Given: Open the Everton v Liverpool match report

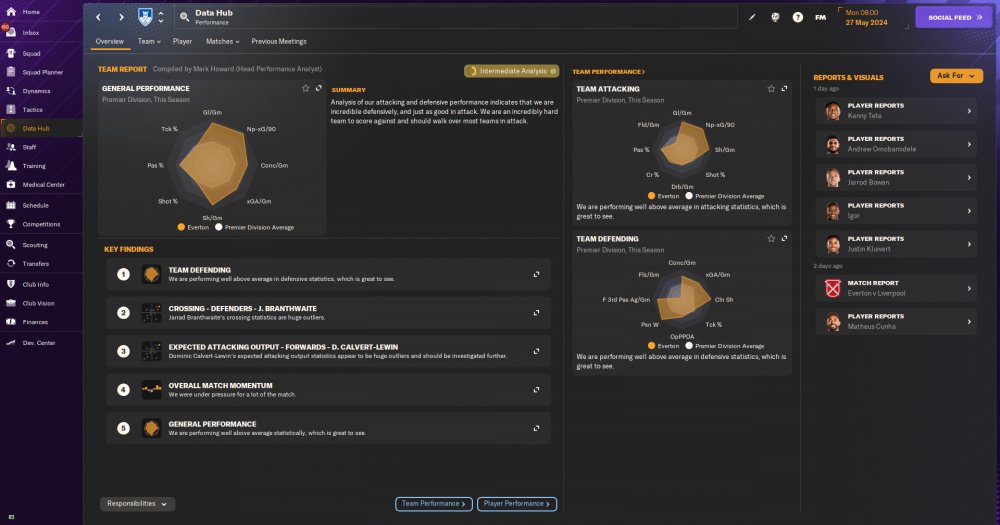Looking at the screenshot, I should (x=895, y=288).
